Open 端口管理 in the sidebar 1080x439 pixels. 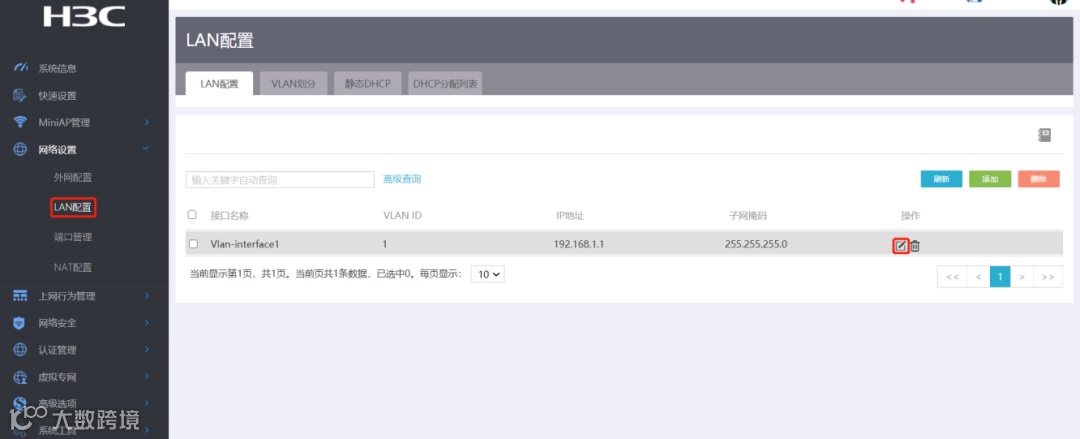click(x=73, y=236)
